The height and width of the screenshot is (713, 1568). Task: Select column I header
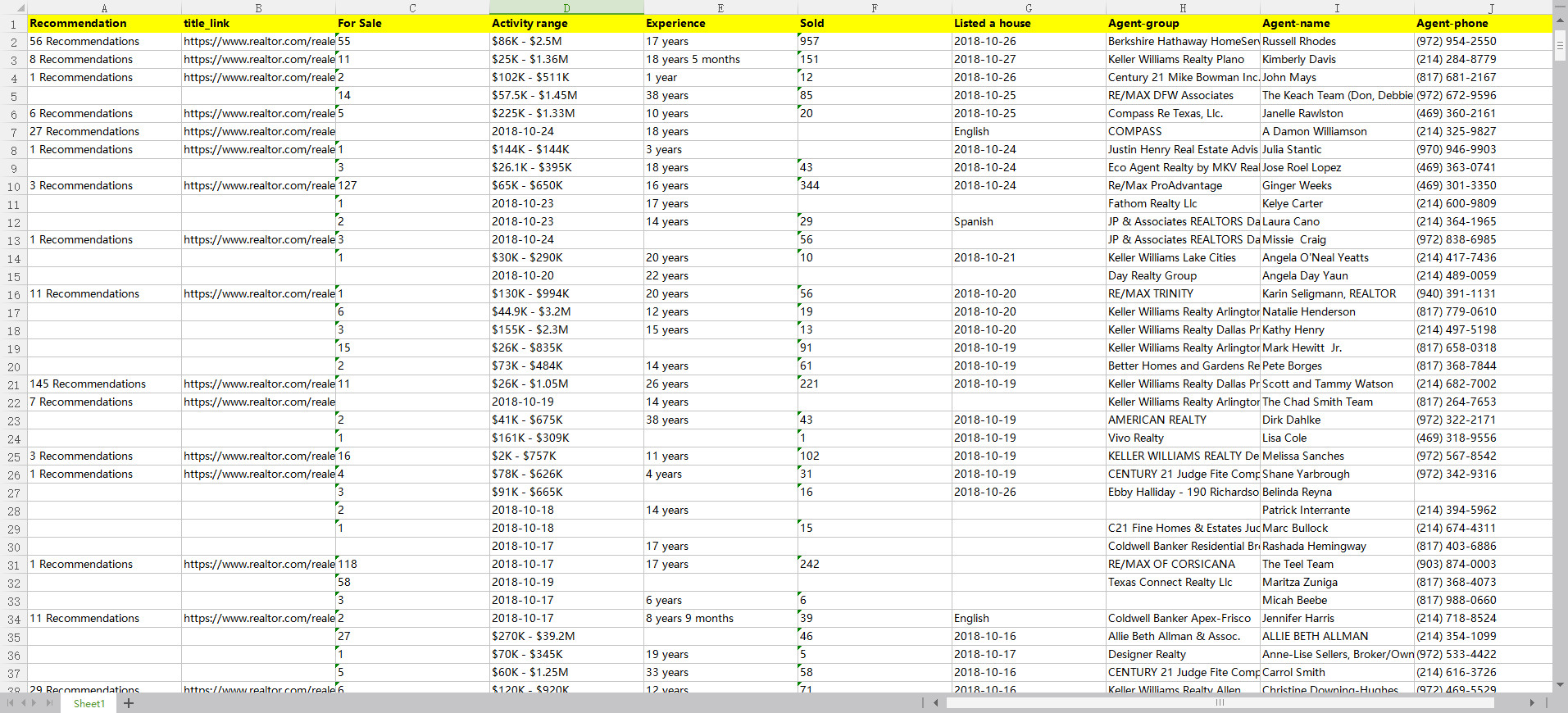(1337, 7)
